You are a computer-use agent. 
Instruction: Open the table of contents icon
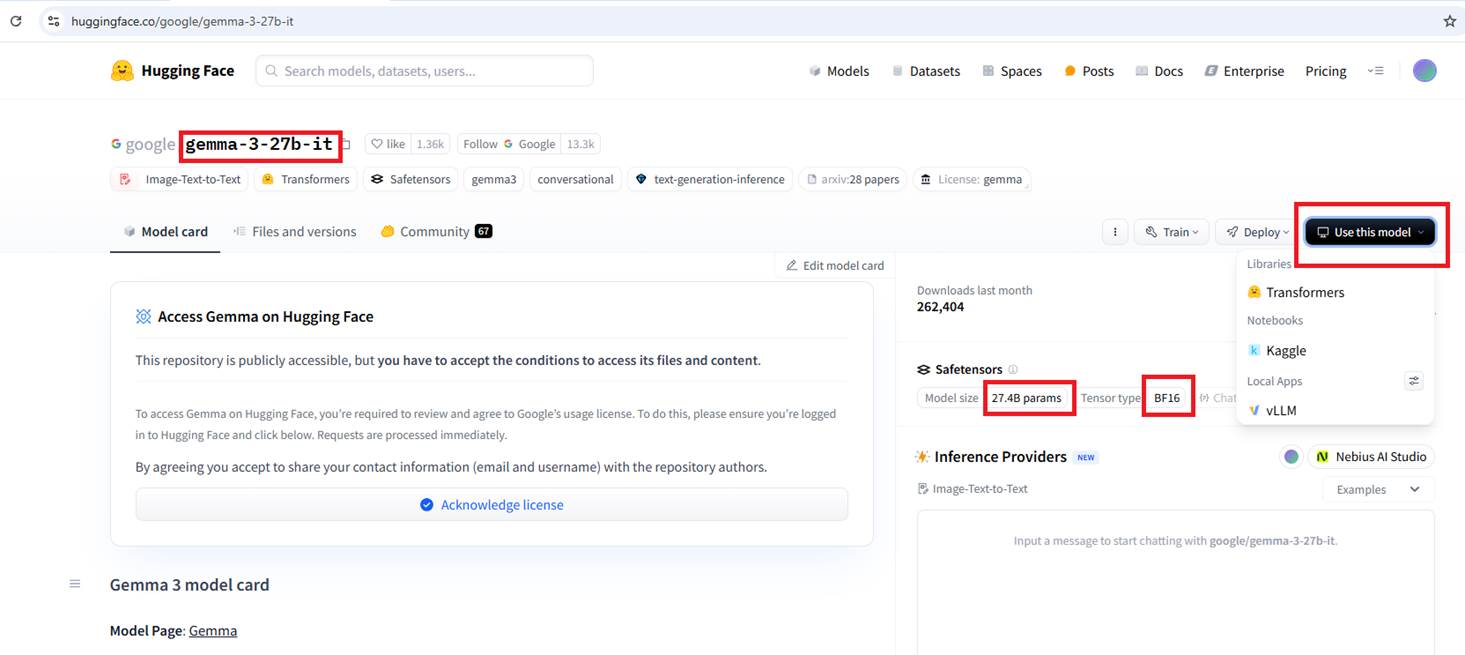[75, 584]
